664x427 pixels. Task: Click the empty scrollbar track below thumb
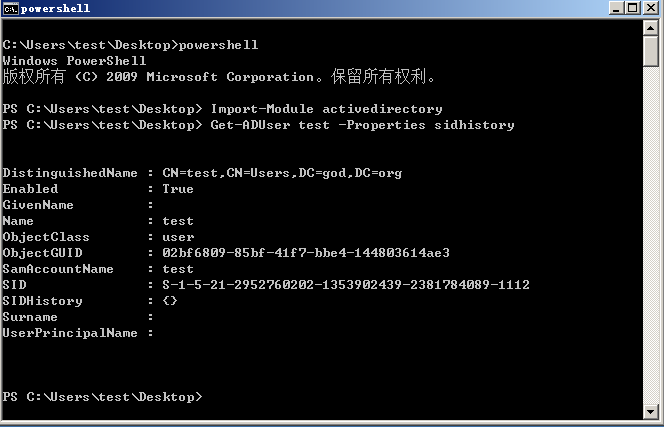tap(650, 235)
